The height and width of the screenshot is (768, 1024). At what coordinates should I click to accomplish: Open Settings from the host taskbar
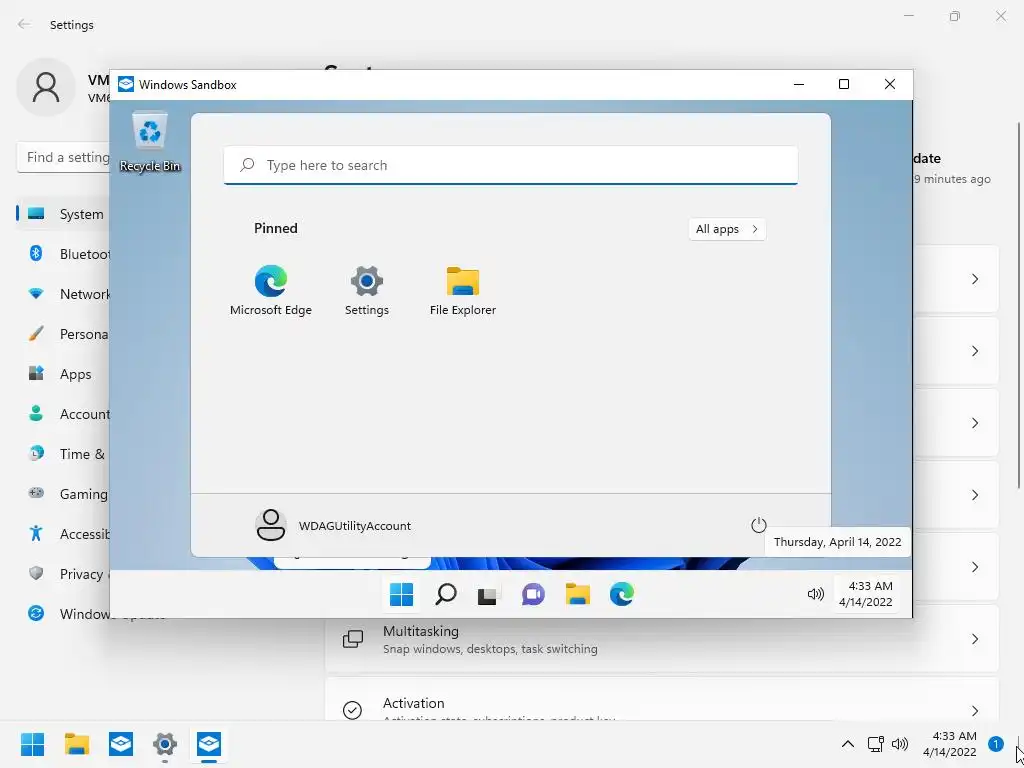(x=165, y=744)
